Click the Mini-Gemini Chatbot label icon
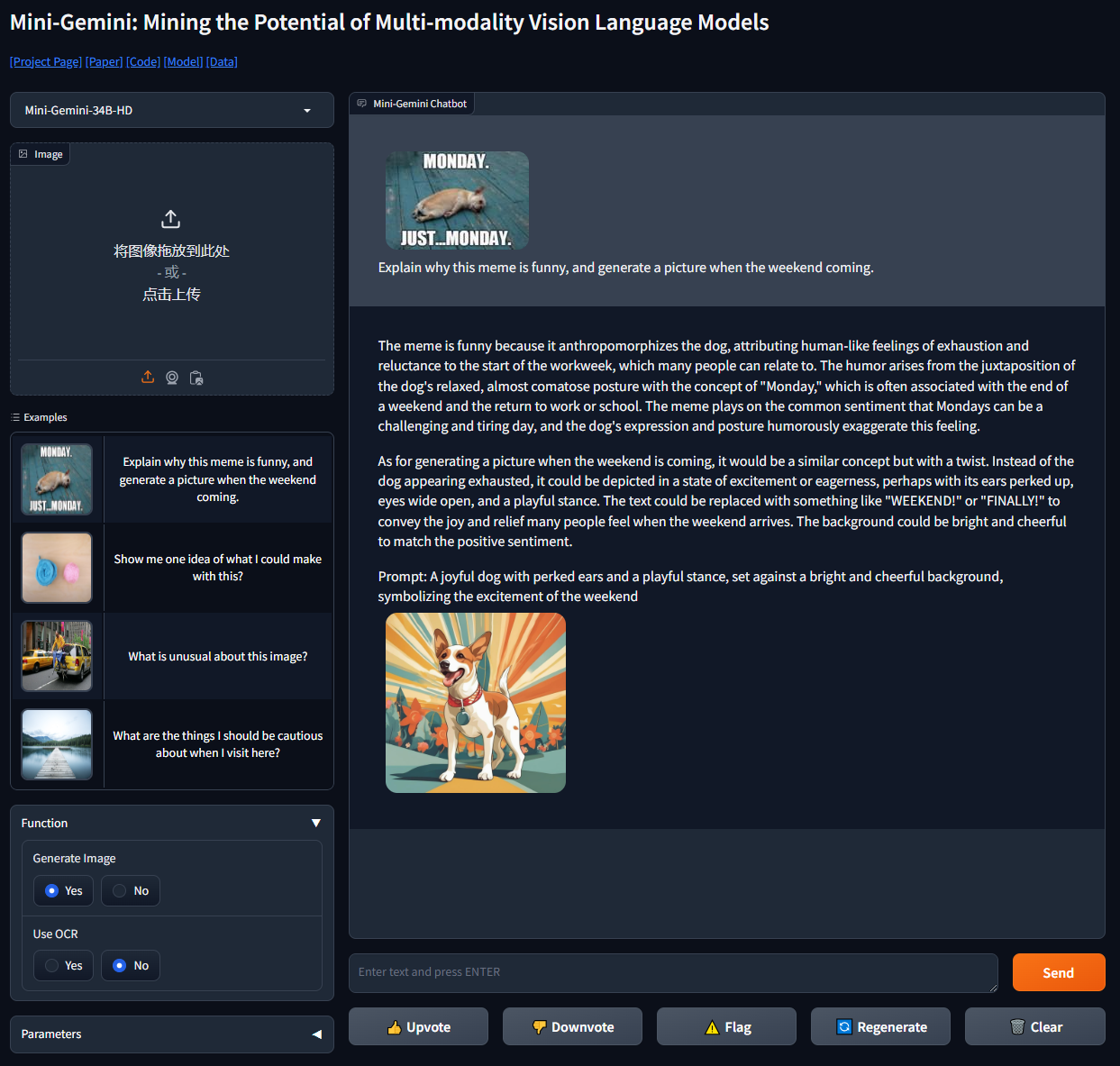The height and width of the screenshot is (1066, 1120). [361, 104]
